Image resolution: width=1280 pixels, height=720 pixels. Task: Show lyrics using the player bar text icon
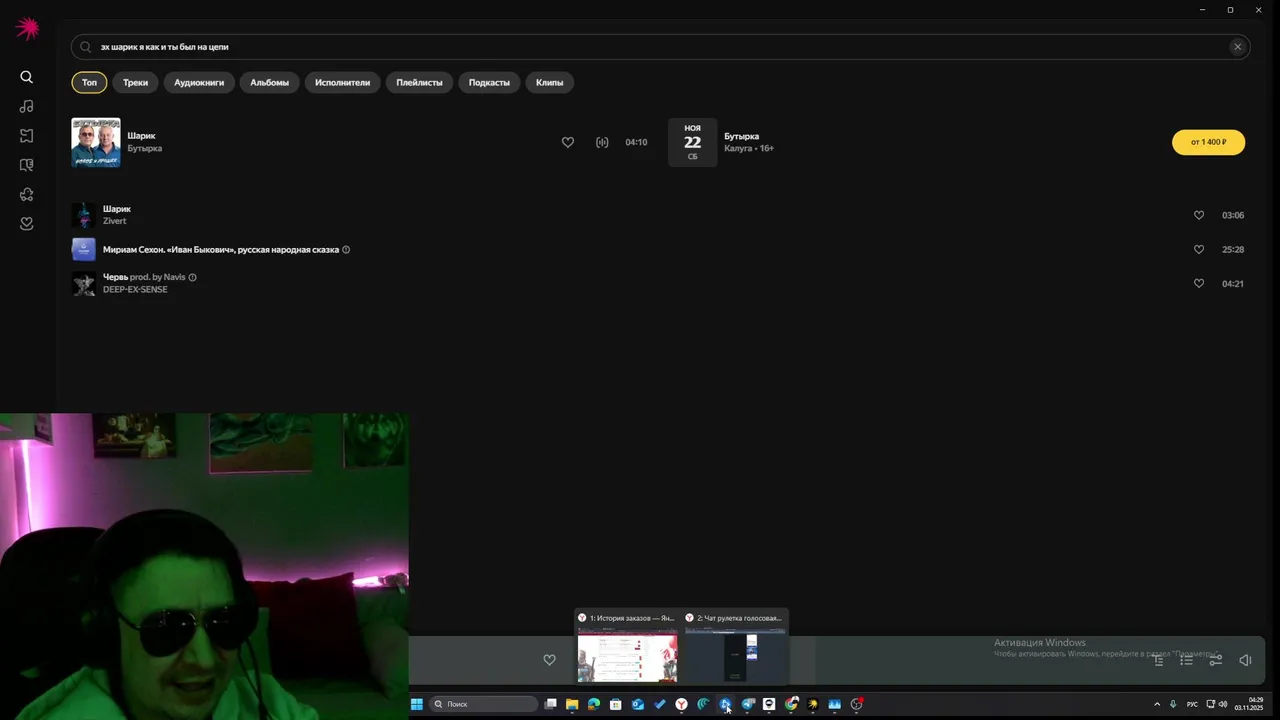pyautogui.click(x=1158, y=660)
